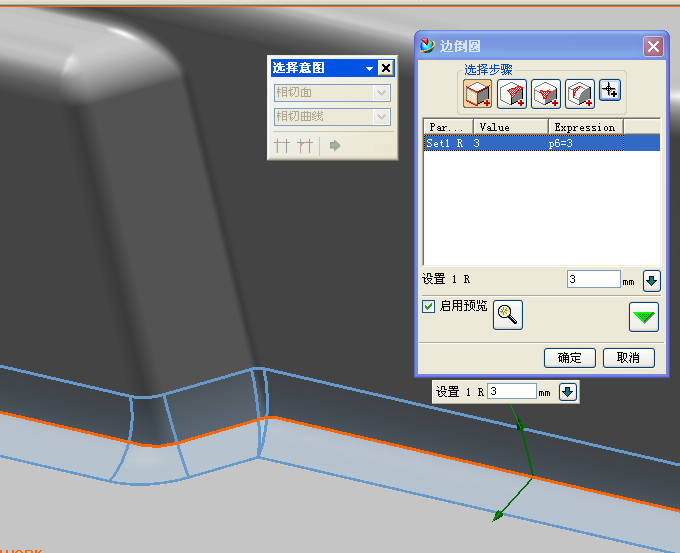
Task: Close the 选择意图 panel
Action: pos(386,68)
